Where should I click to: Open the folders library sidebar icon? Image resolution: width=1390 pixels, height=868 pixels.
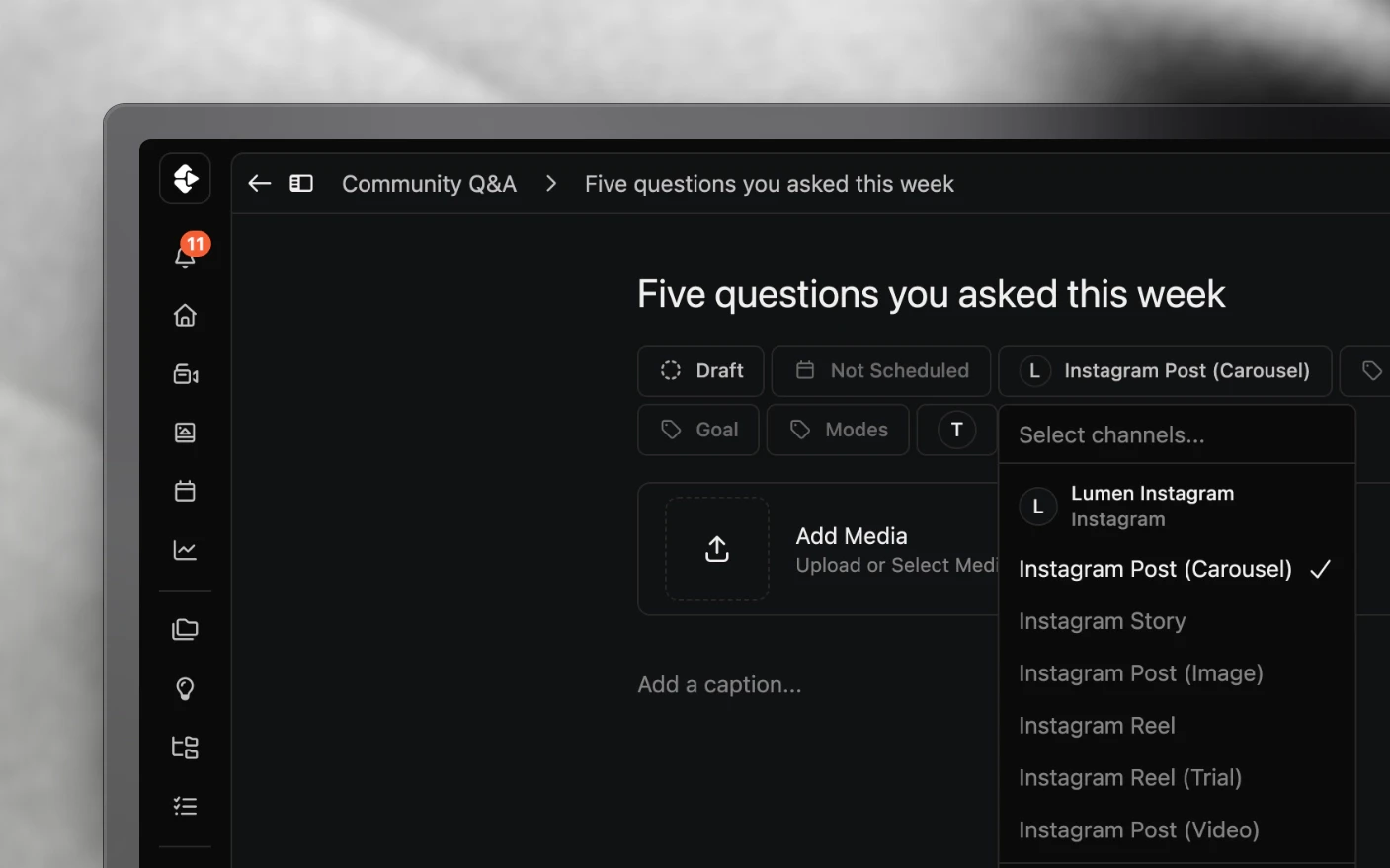point(185,629)
